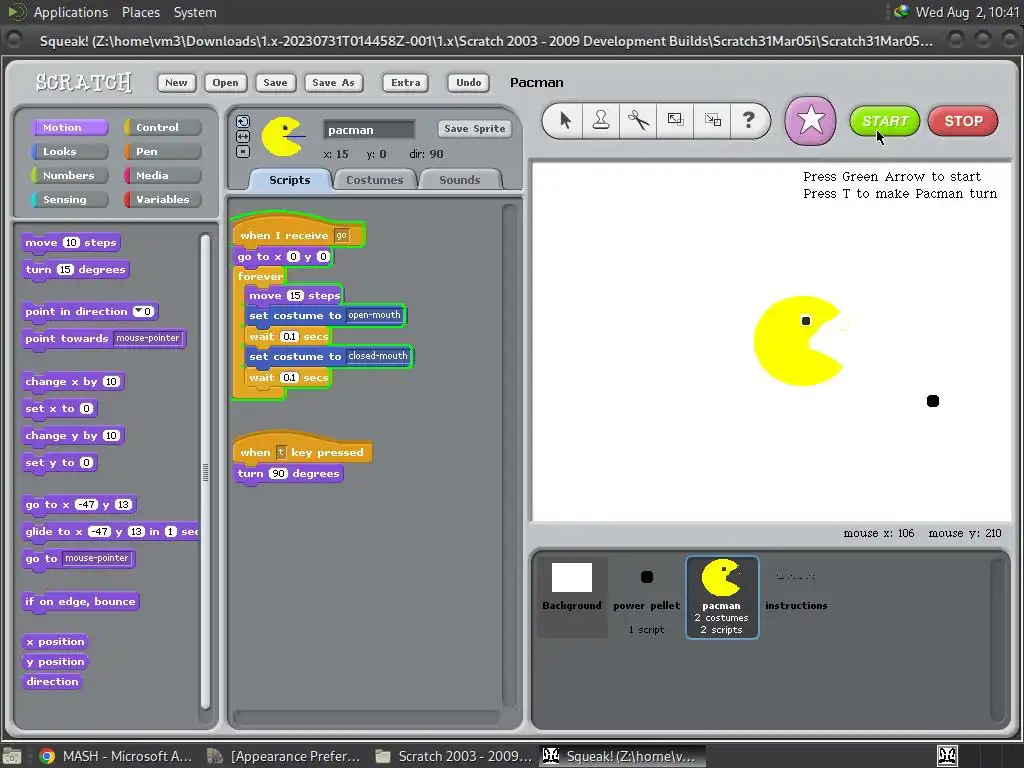Open the Applications menu
Viewport: 1024px width, 768px height.
71,12
